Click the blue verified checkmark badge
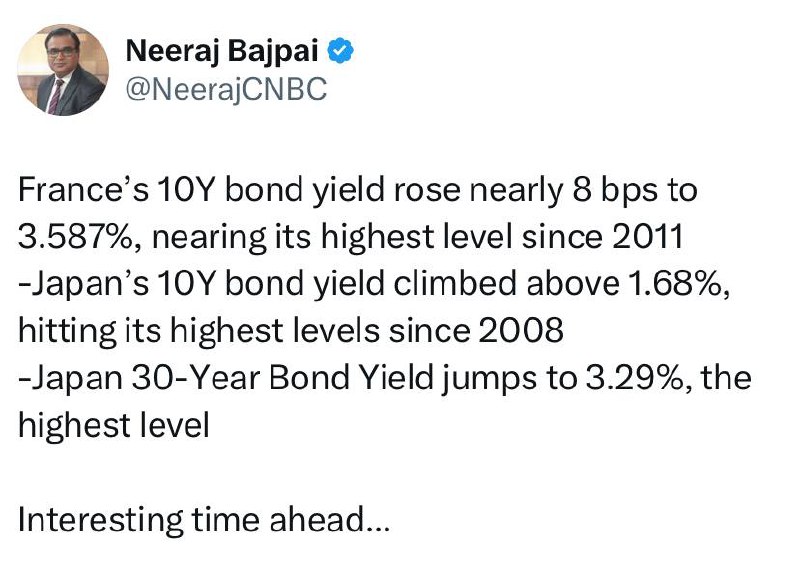Screen dimensions: 800x573 [x=341, y=50]
